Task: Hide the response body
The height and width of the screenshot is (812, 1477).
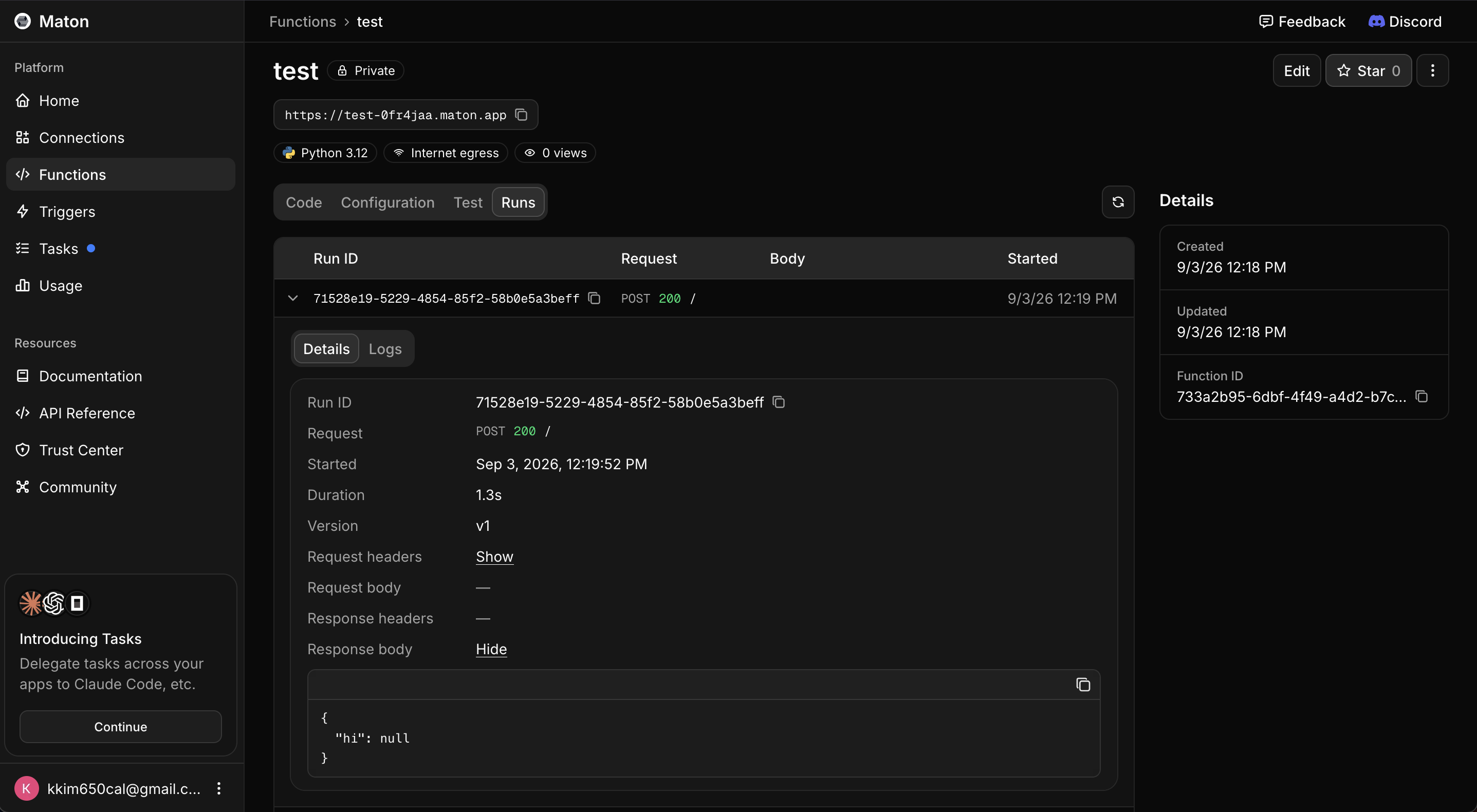Action: click(x=491, y=649)
